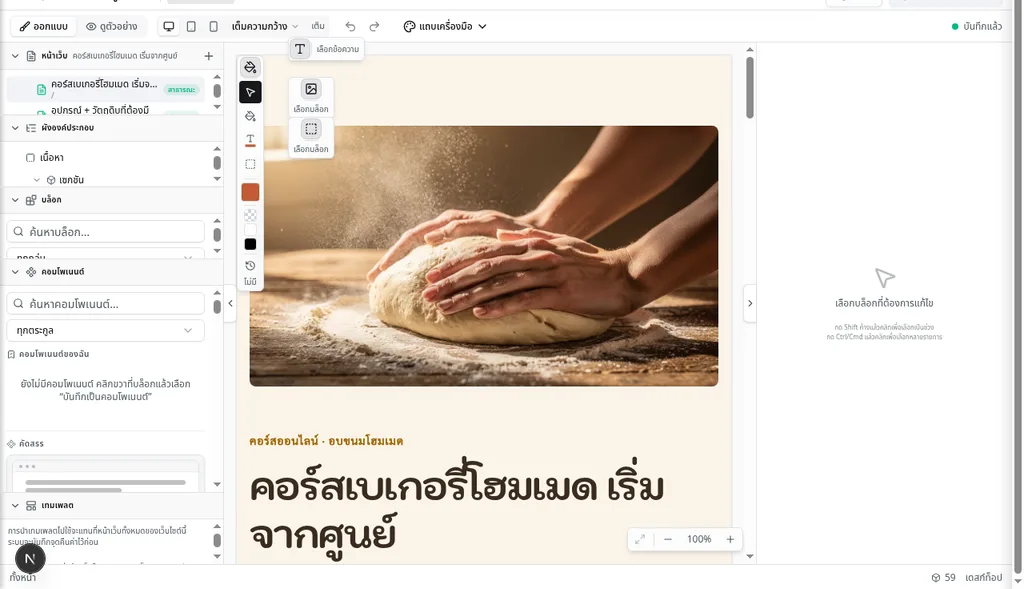Screen dimensions: 1024x589
Task: Click the cube icon beside 59
Action: click(x=936, y=577)
